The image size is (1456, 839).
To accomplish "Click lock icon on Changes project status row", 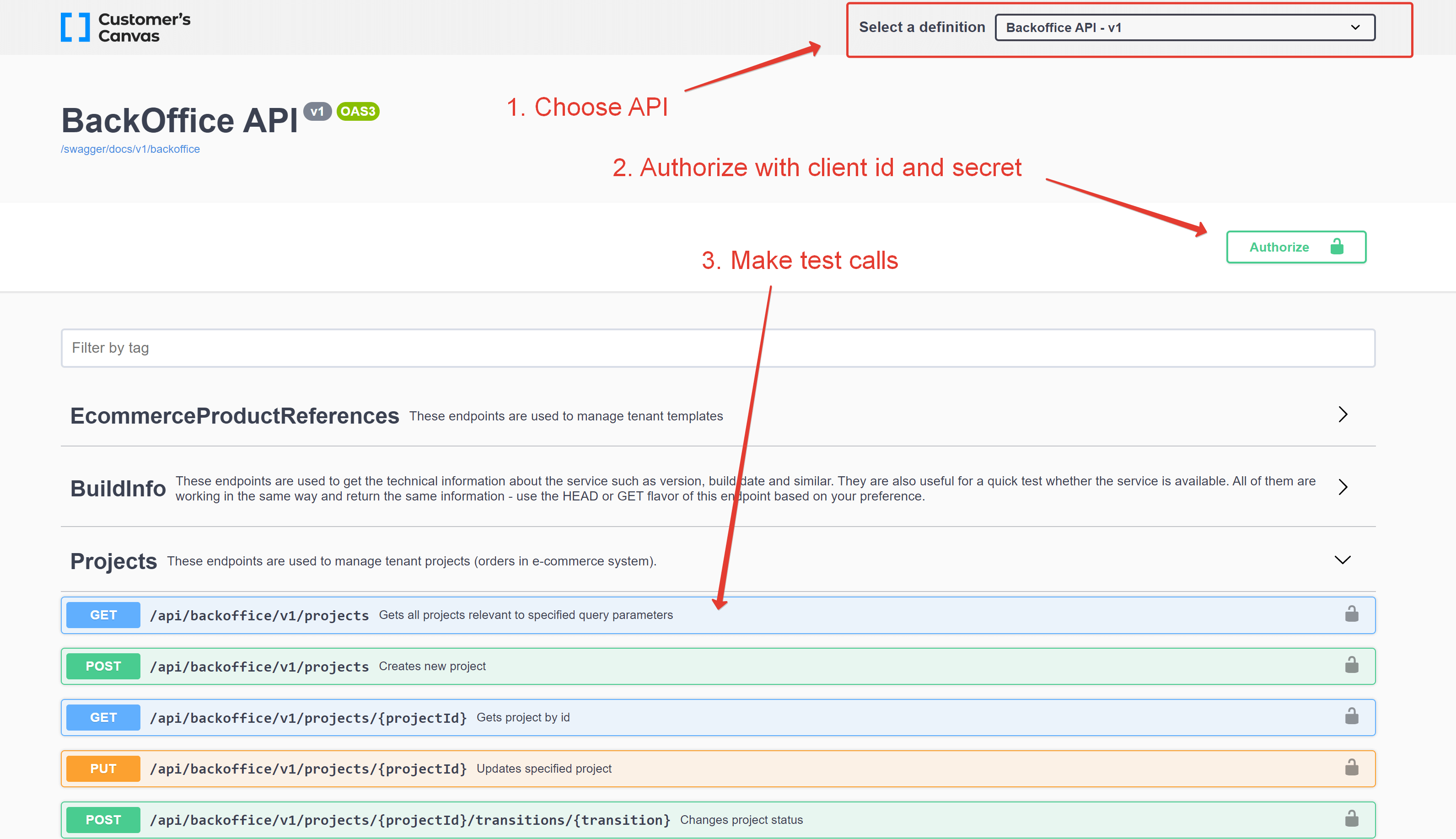I will click(x=1352, y=819).
